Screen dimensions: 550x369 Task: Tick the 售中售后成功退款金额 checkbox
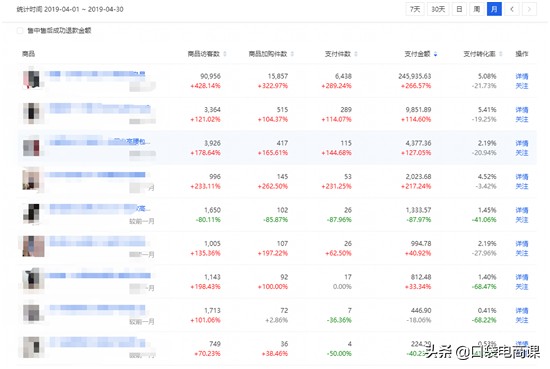coord(20,31)
